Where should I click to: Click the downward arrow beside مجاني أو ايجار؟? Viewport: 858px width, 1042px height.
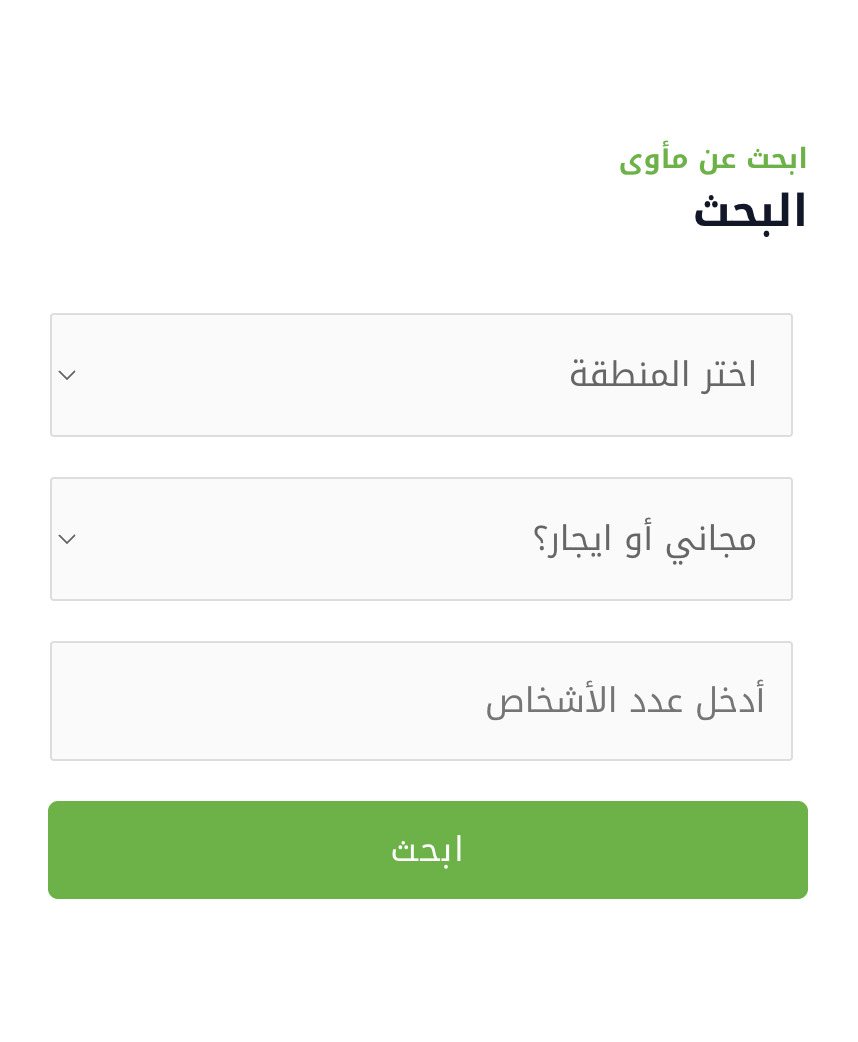click(x=67, y=539)
